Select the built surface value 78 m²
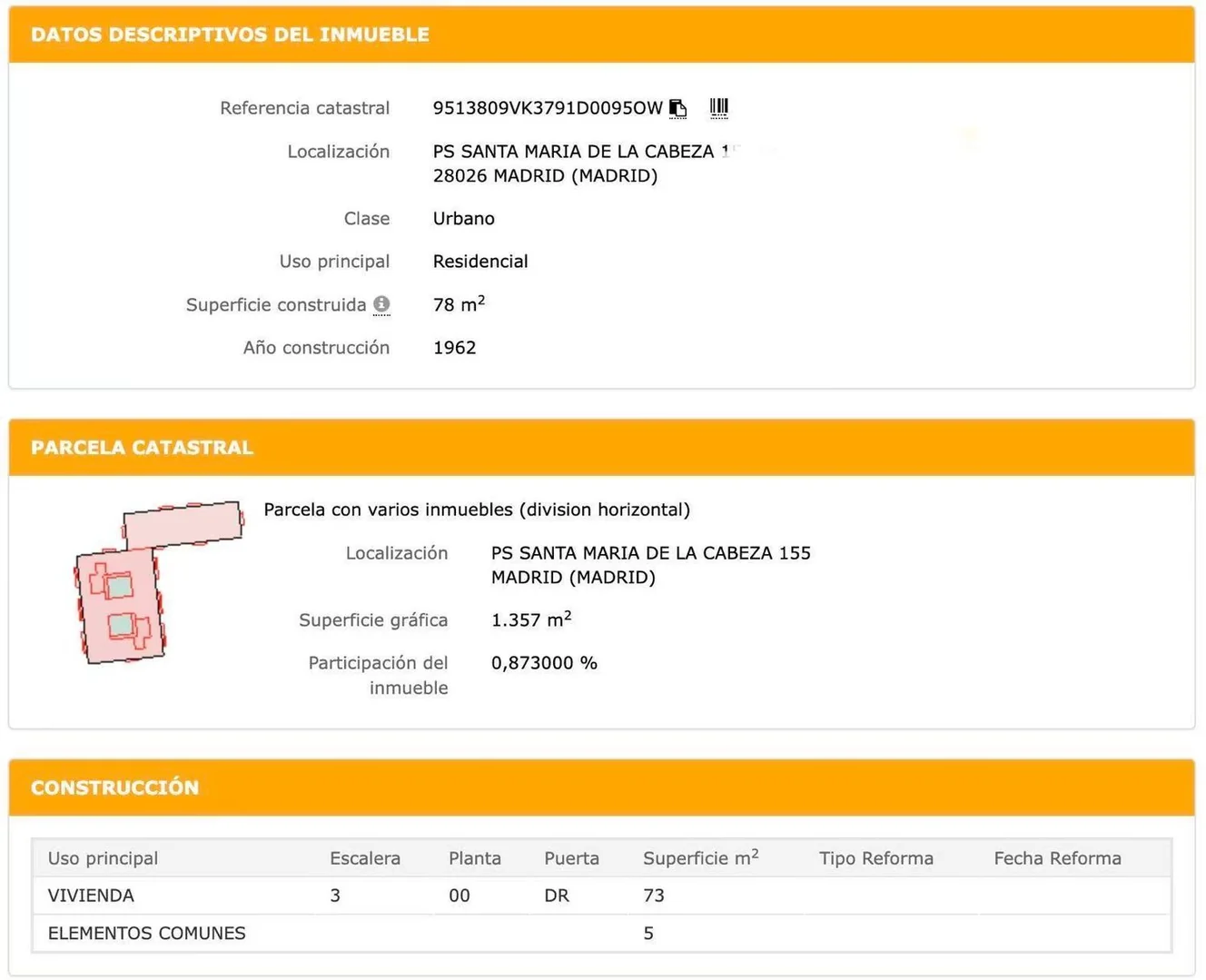This screenshot has width=1206, height=980. (459, 304)
